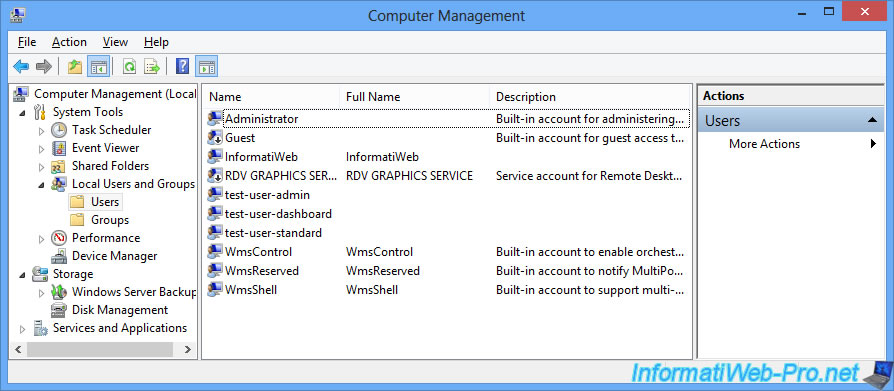Toggle the Show/Hide Console Tree icon
Screen dimensions: 894x391
(99, 67)
